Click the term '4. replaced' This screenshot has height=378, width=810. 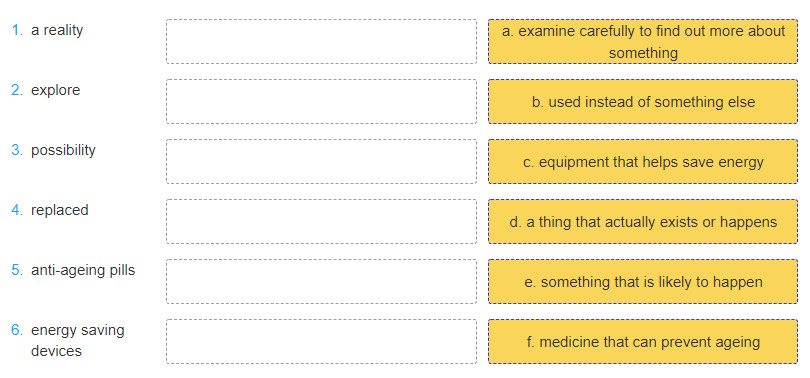point(50,210)
